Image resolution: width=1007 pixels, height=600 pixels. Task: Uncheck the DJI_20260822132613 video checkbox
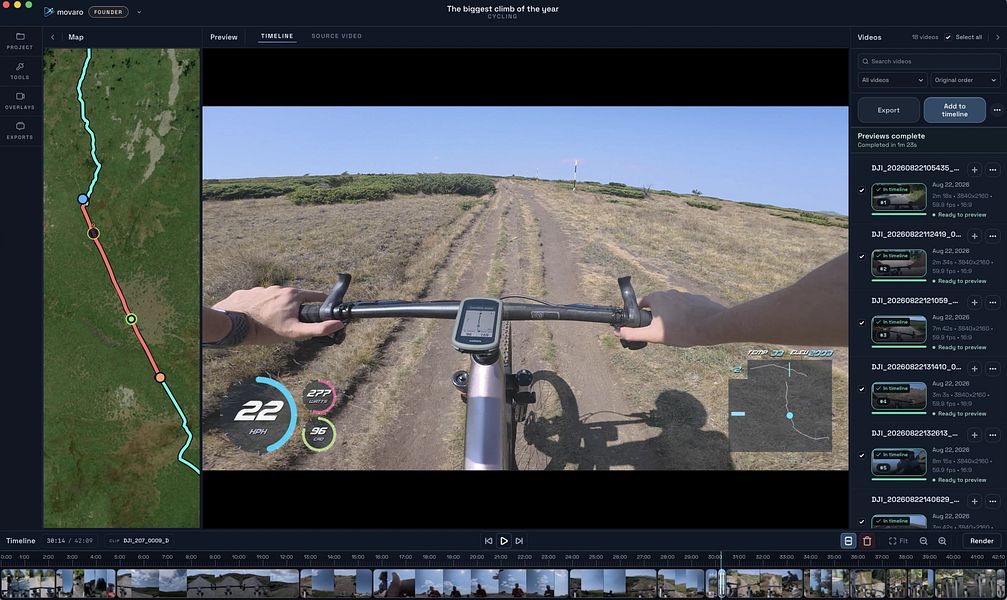(862, 455)
